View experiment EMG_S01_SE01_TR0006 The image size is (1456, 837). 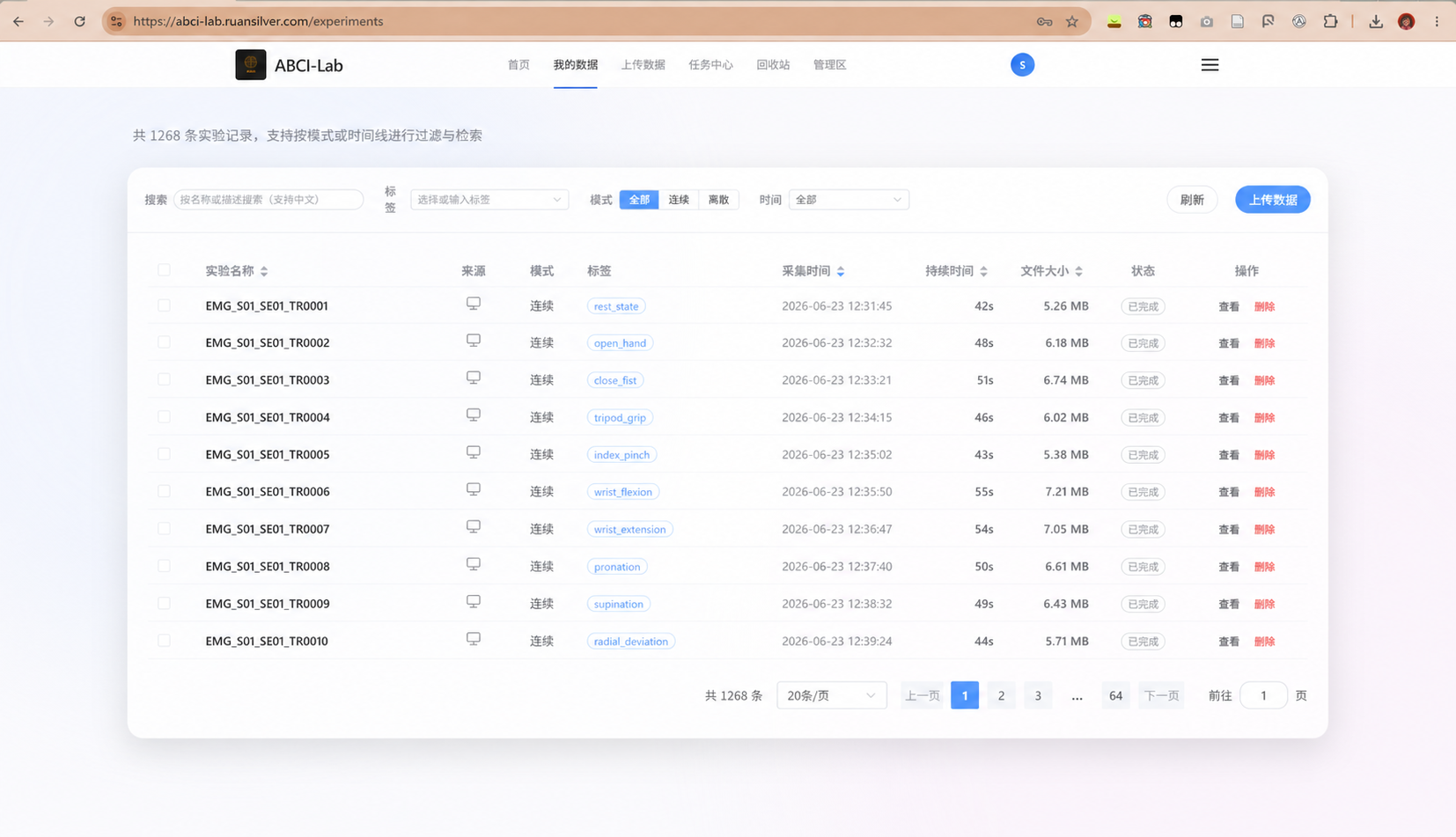point(1229,492)
